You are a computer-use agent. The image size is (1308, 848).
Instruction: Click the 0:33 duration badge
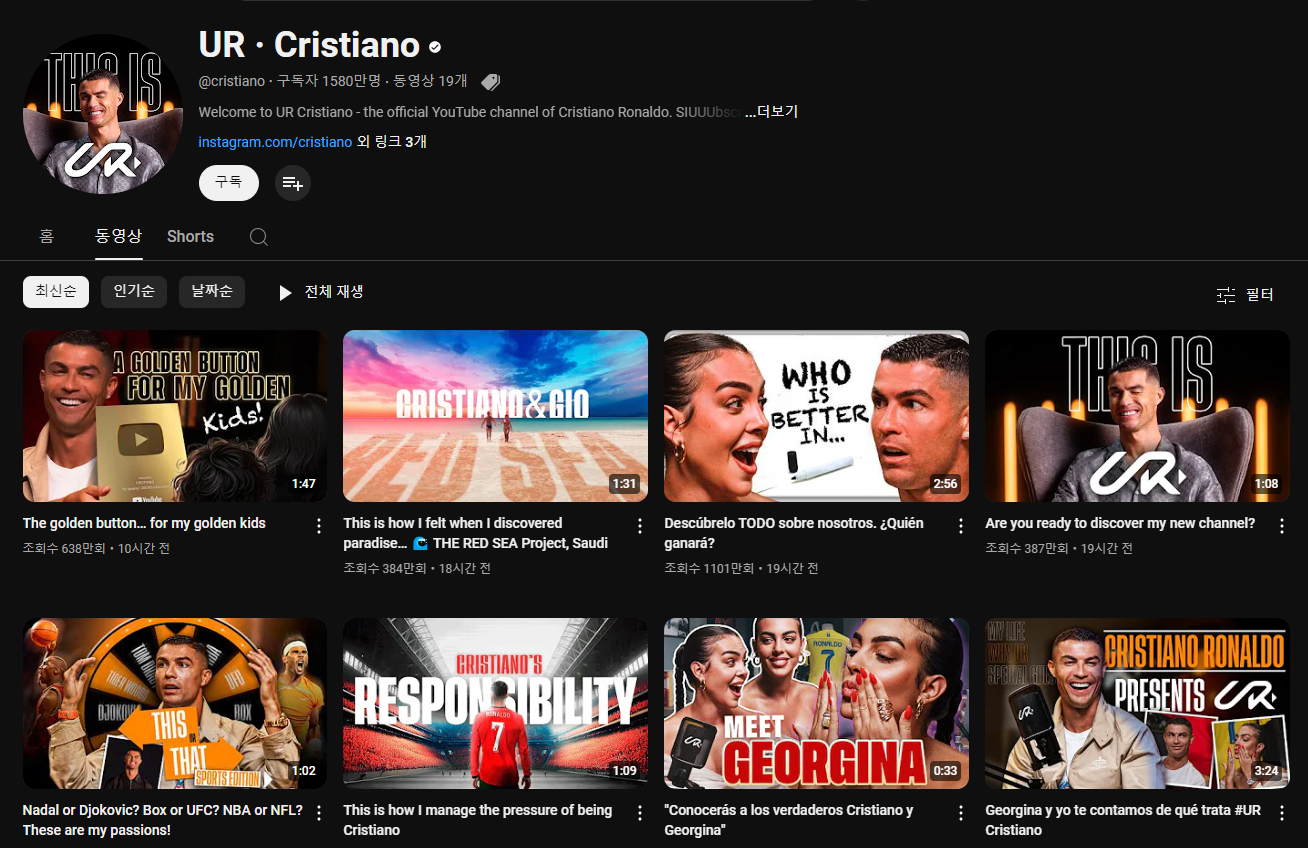click(945, 771)
